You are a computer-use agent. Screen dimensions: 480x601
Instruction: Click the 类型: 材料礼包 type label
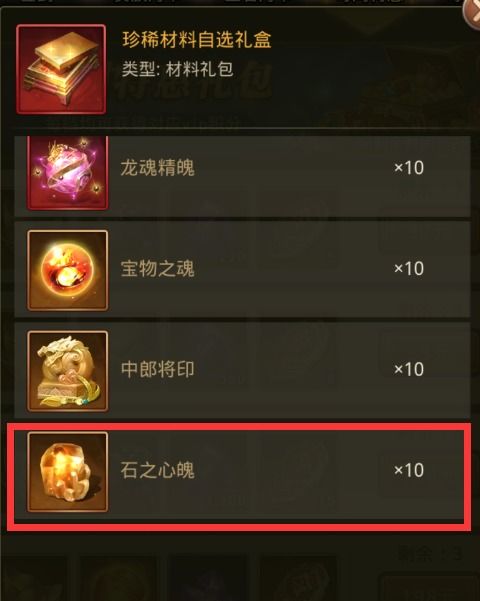(178, 69)
